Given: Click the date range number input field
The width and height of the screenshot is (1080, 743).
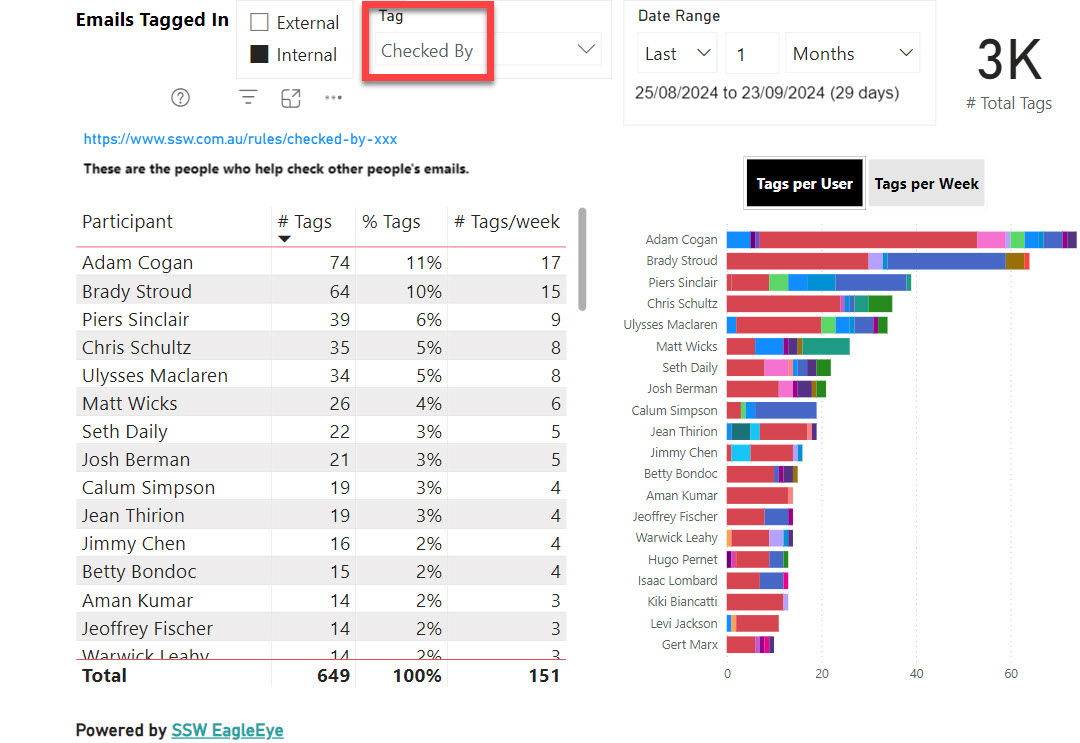Looking at the screenshot, I should pos(751,54).
